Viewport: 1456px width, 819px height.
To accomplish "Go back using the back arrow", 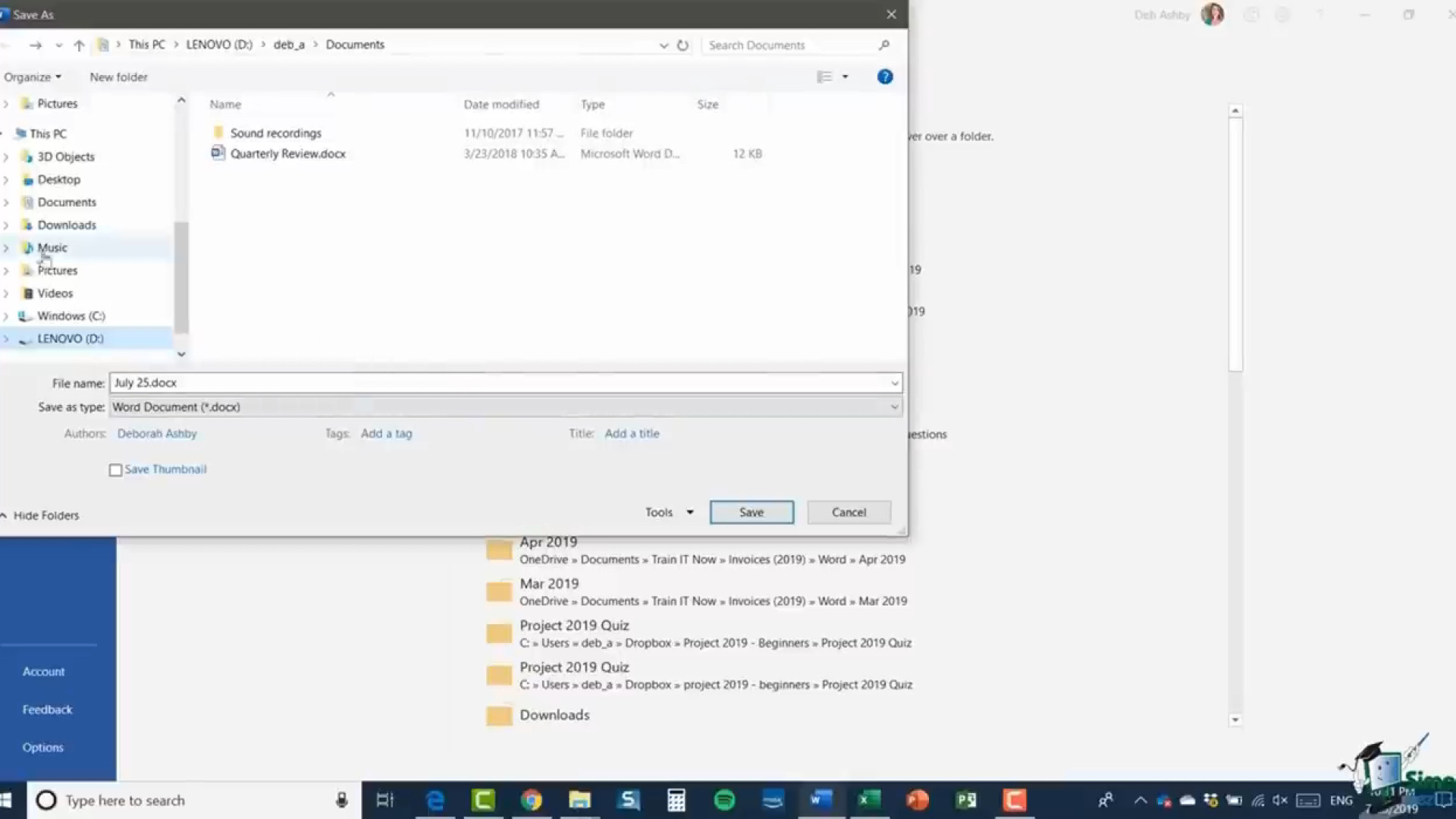I will pos(9,45).
